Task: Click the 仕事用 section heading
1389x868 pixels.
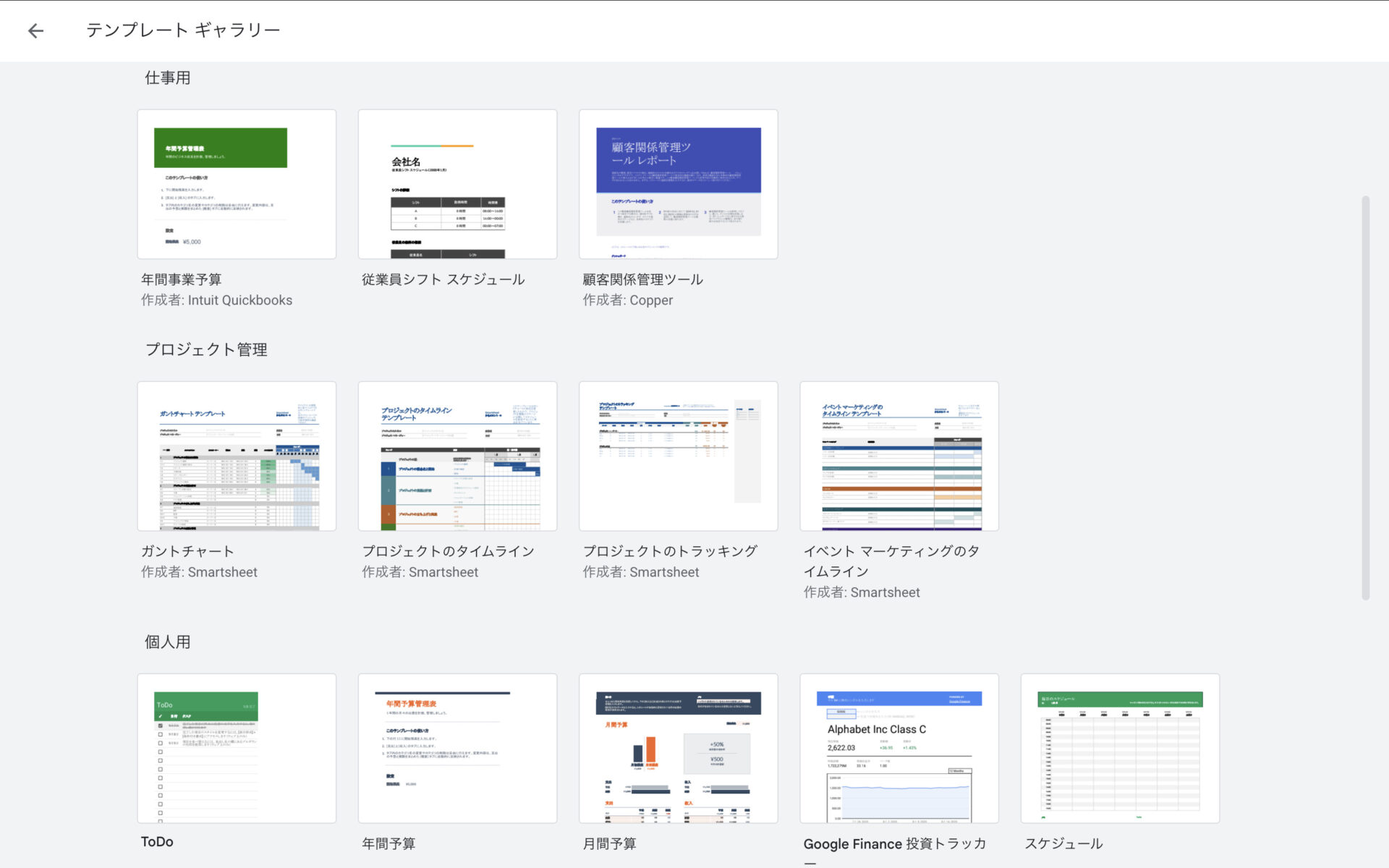Action: point(168,77)
